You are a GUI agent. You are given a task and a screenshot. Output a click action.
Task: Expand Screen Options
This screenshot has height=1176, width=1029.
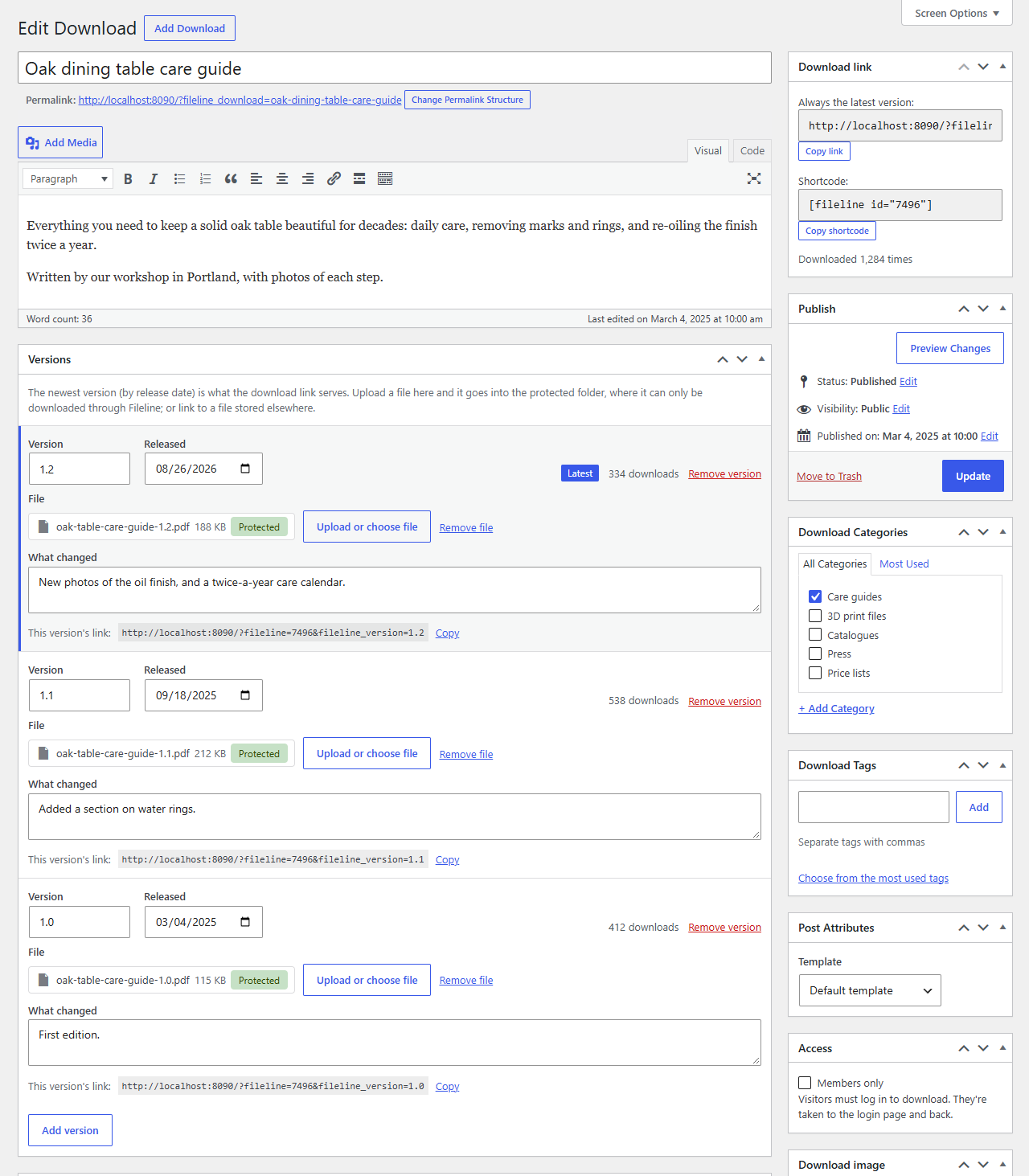point(957,13)
